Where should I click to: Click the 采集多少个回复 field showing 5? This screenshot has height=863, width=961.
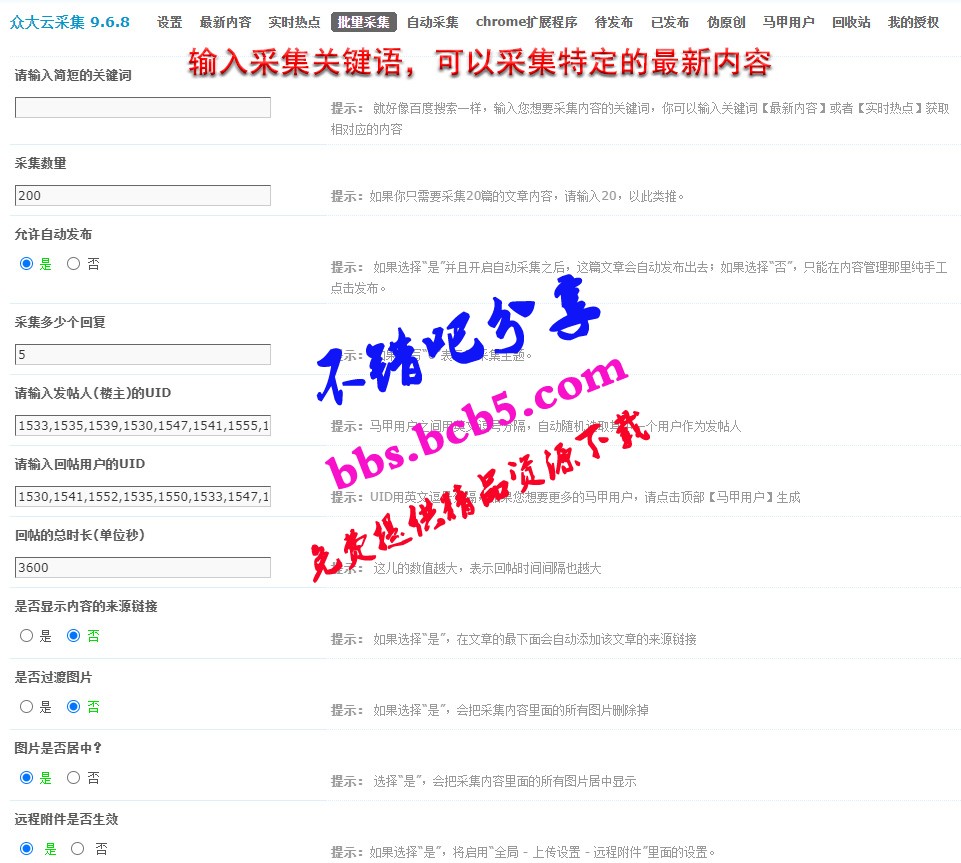pos(143,354)
